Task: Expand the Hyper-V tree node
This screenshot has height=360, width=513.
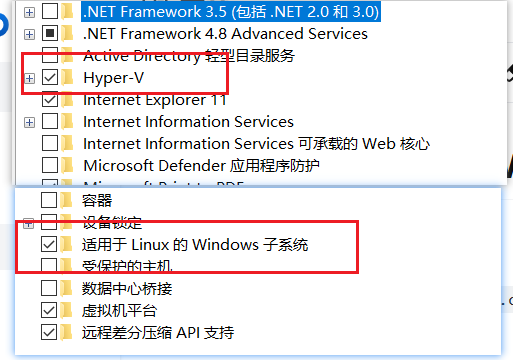Action: point(29,78)
